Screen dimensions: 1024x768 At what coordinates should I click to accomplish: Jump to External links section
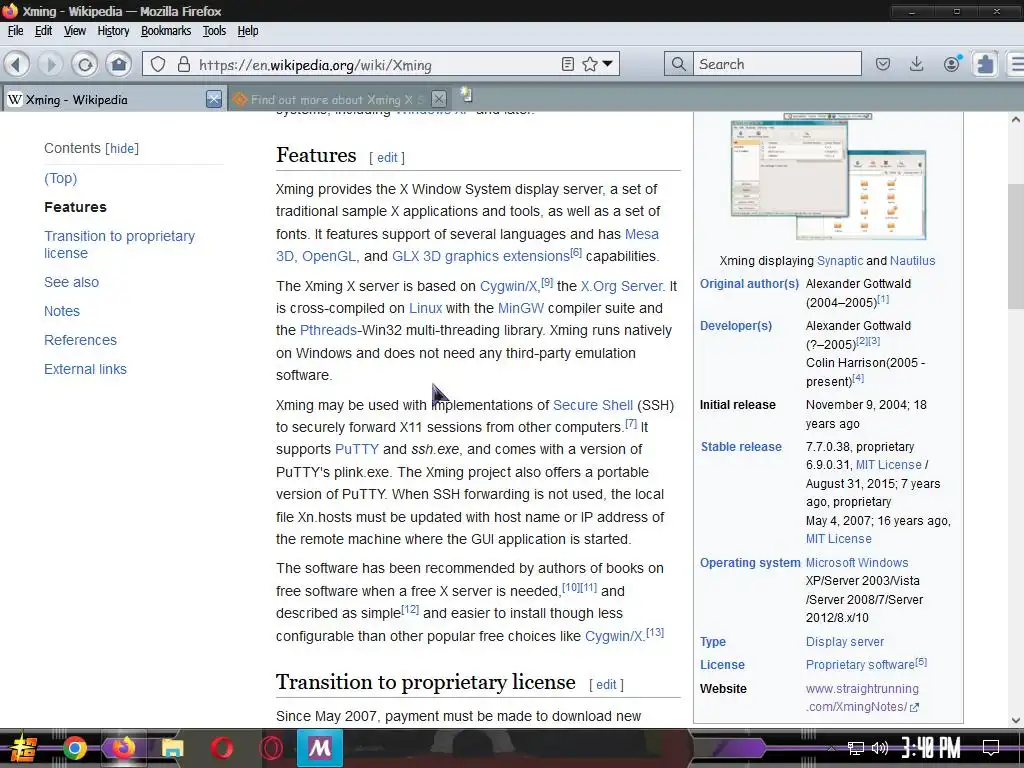coord(85,369)
